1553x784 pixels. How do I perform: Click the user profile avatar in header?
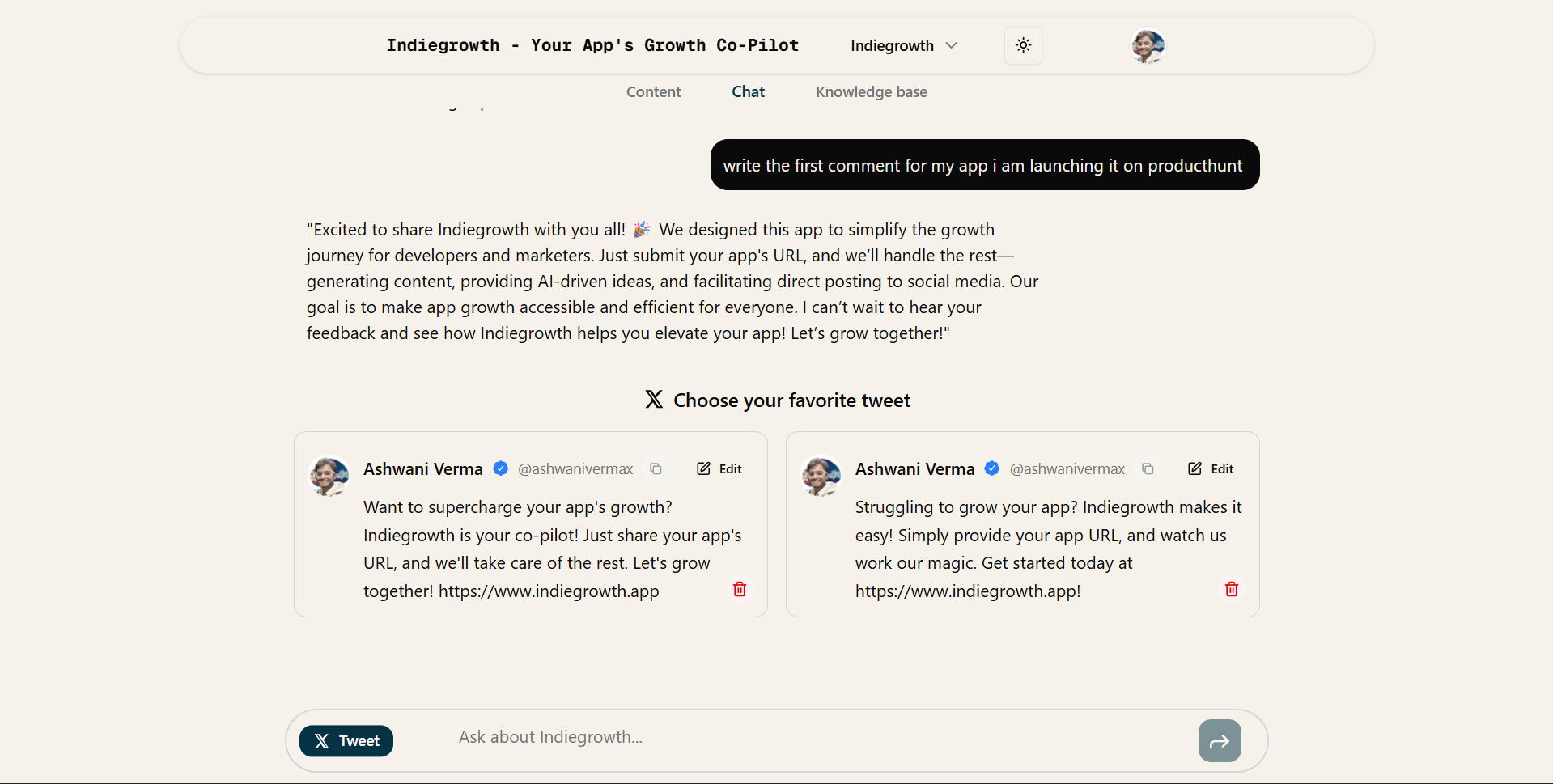pyautogui.click(x=1148, y=46)
